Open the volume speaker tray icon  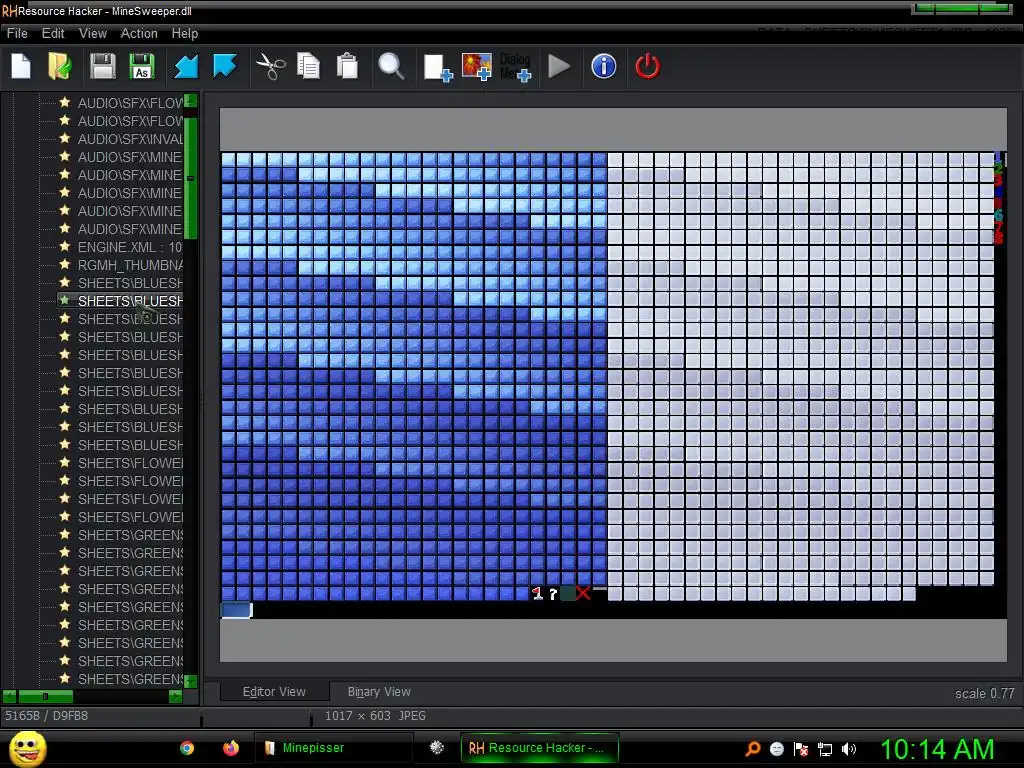point(849,749)
